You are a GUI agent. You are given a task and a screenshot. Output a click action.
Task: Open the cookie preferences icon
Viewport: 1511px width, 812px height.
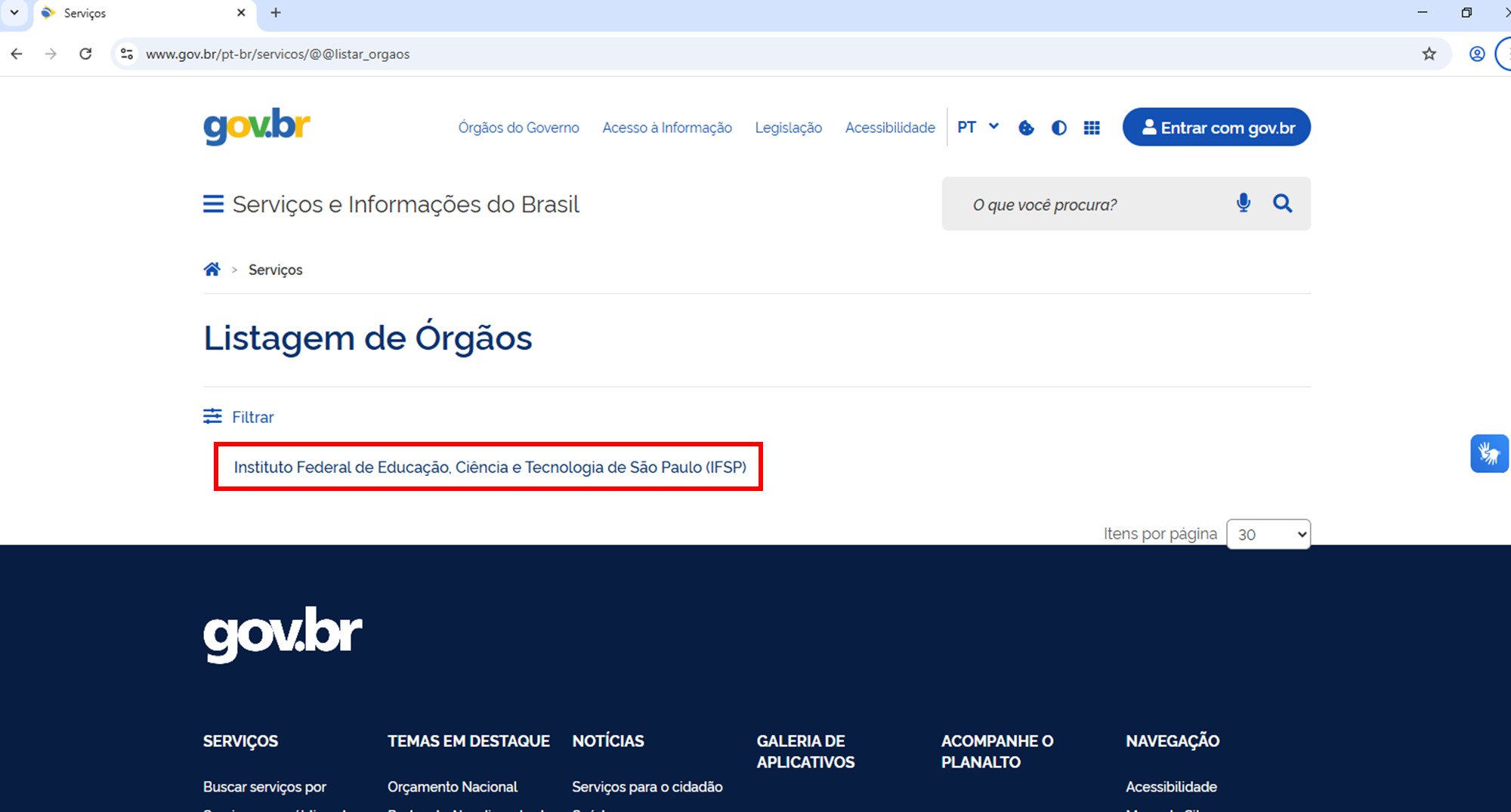[x=1026, y=128]
